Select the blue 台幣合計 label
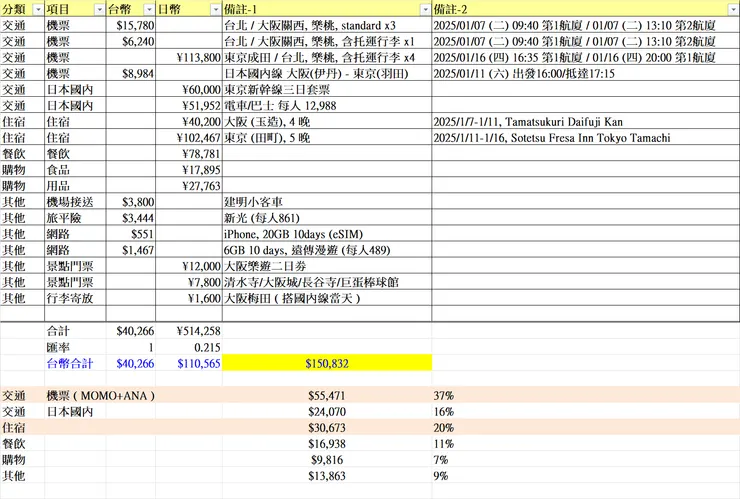Screen dimensions: 740x499 [75, 364]
